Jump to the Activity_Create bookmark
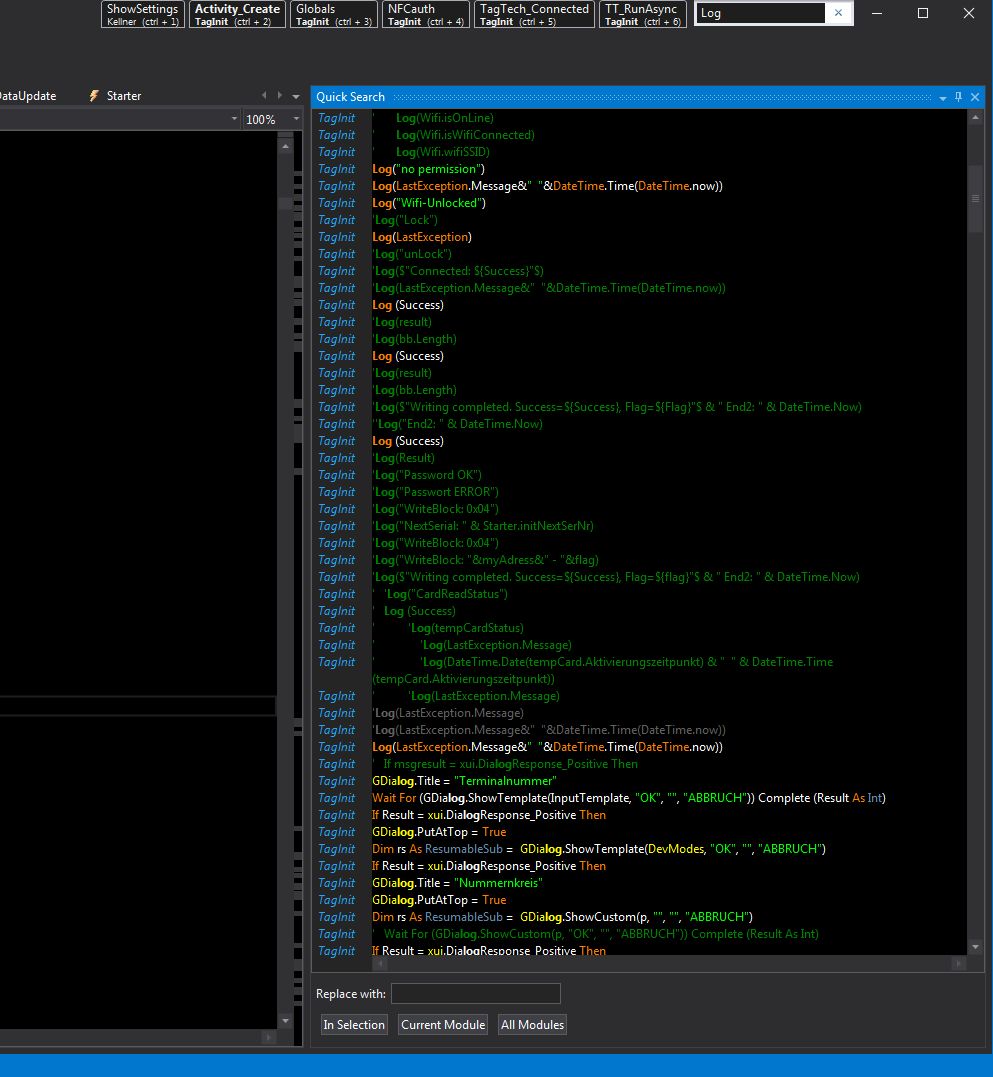 point(237,14)
